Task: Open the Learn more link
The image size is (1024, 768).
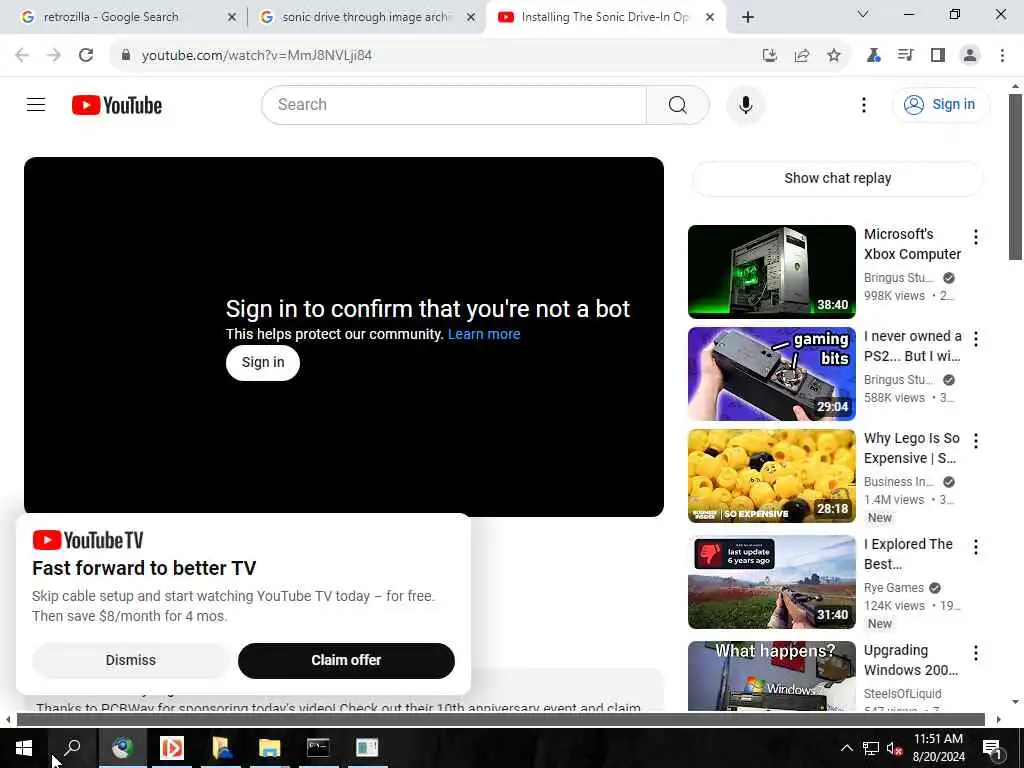Action: (484, 334)
